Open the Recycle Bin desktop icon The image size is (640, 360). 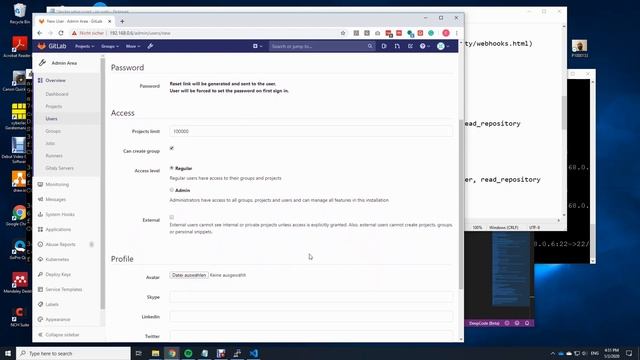point(19,13)
